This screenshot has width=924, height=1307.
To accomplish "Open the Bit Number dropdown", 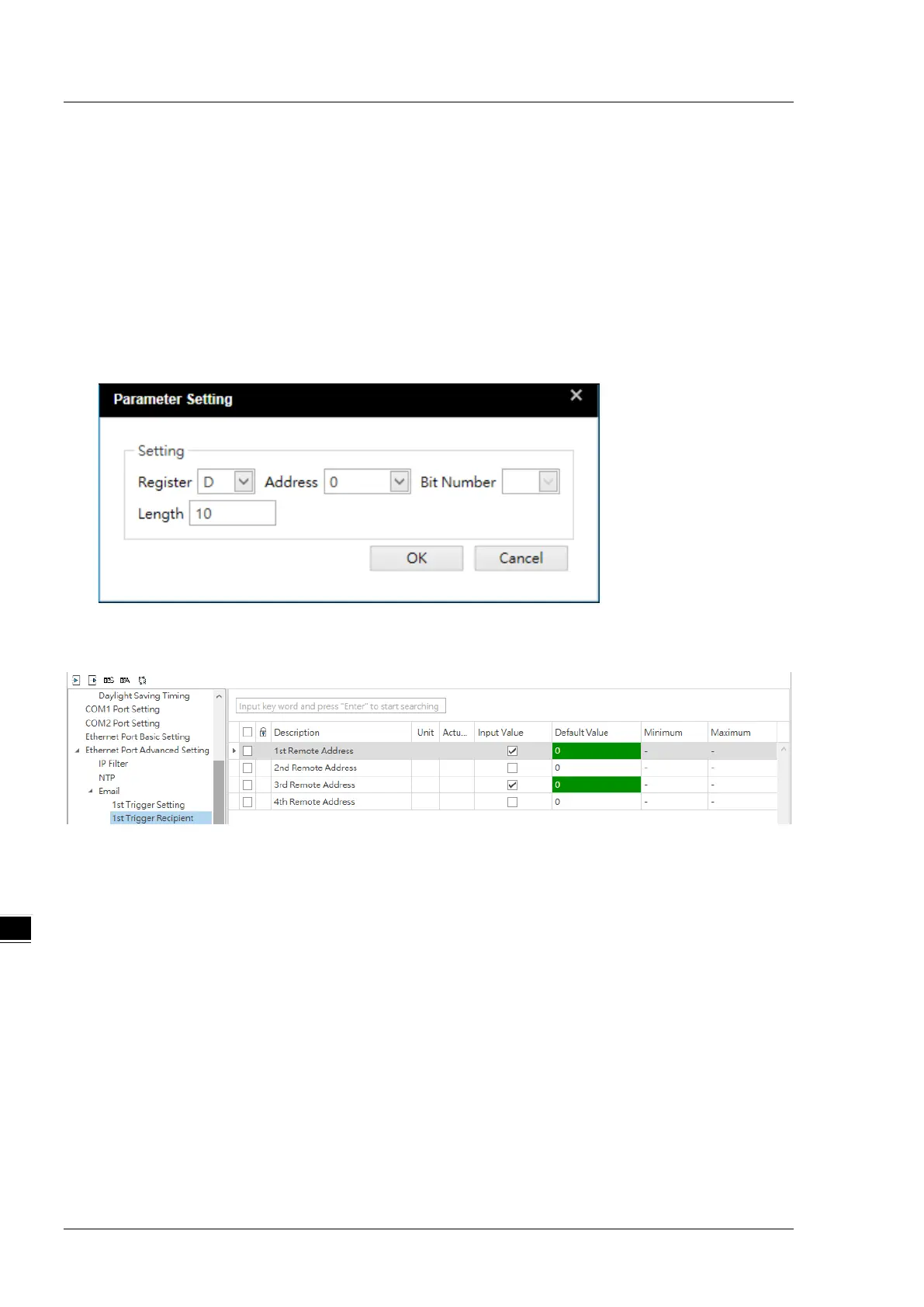I will (549, 481).
